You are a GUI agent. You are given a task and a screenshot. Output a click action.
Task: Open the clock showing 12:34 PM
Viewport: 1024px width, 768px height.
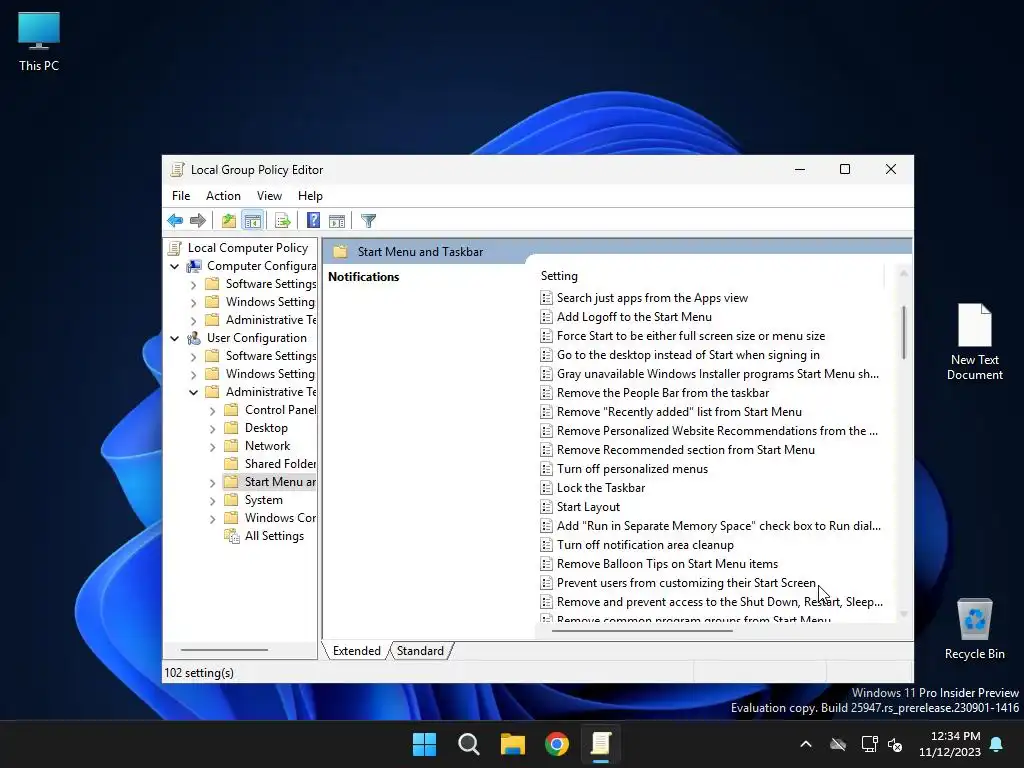point(950,744)
